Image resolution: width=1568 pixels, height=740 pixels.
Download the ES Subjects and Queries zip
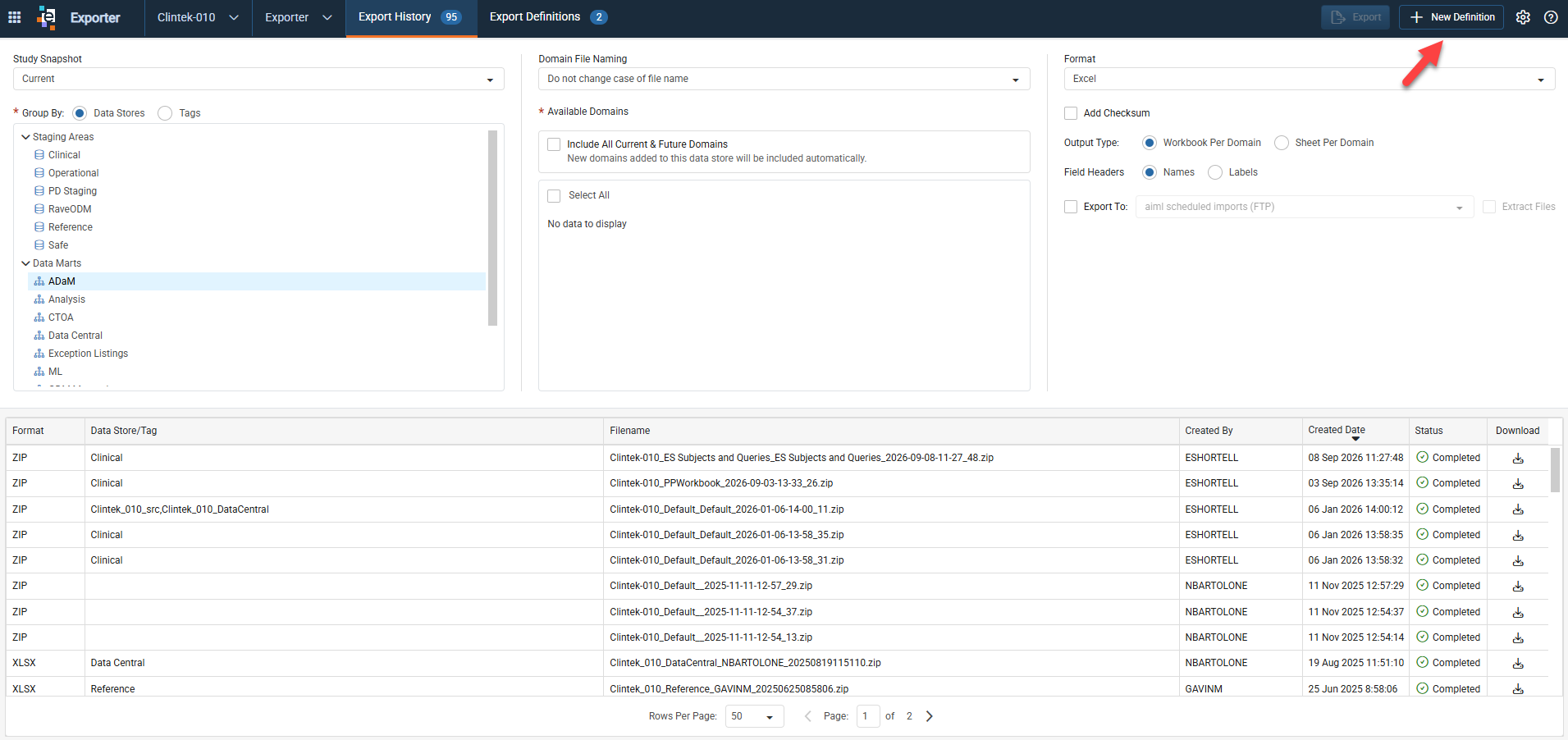tap(1518, 459)
